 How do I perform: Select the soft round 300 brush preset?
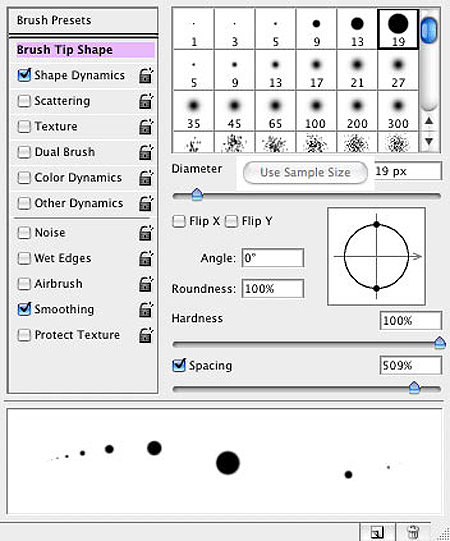(398, 111)
